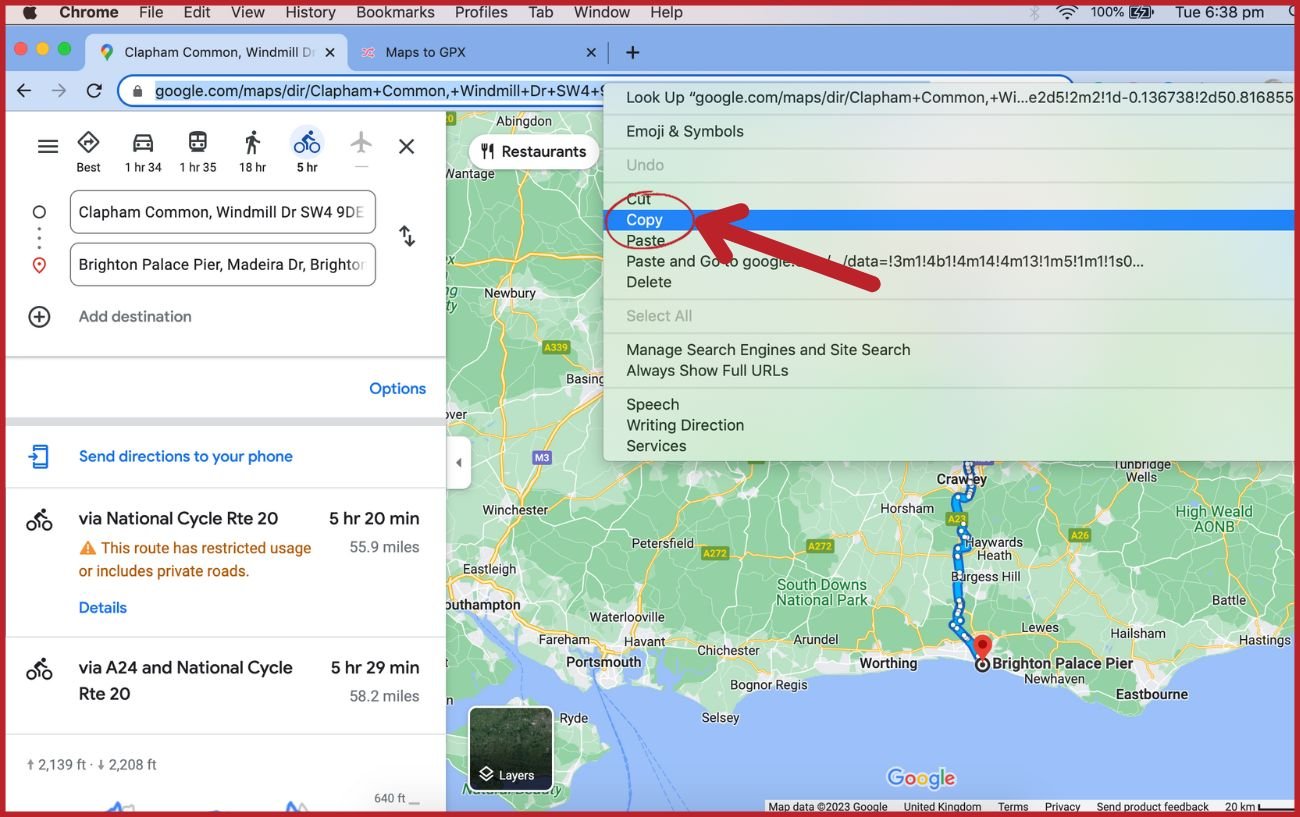Viewport: 1300px width, 817px height.
Task: Click the Clapham Common starting point field
Action: [x=222, y=212]
